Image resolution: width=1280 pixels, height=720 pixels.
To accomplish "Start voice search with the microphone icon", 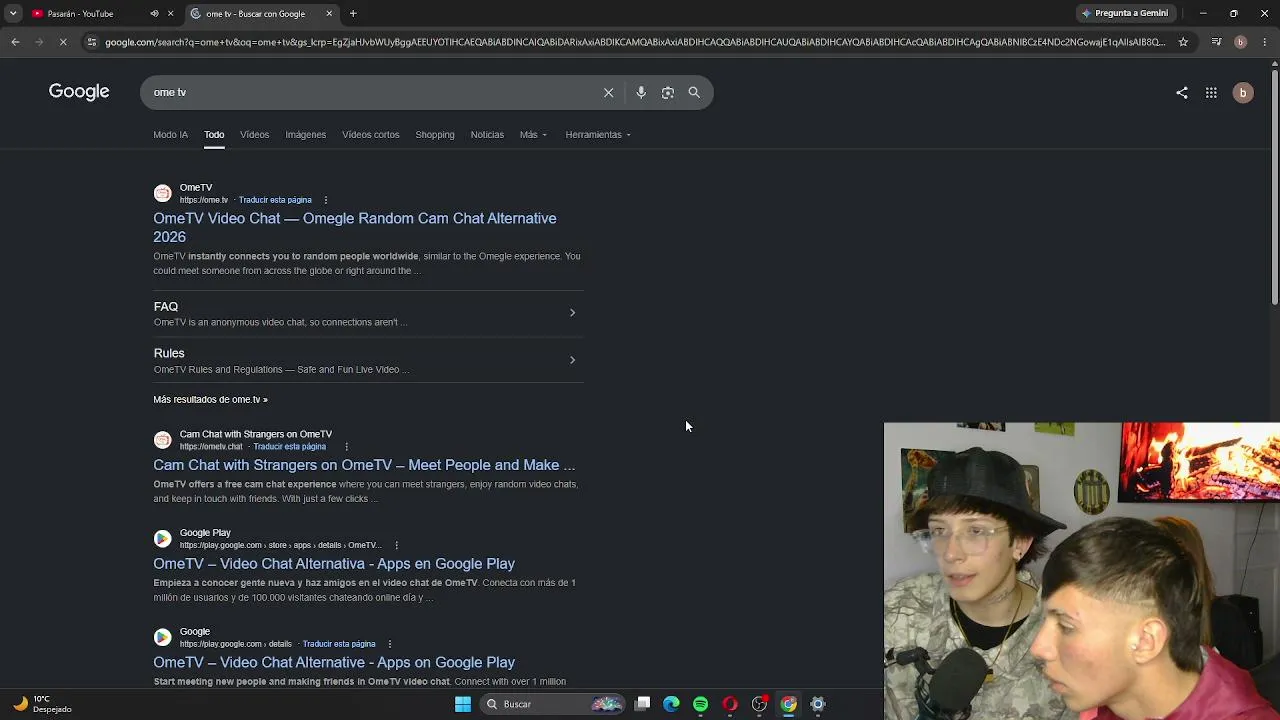I will click(x=641, y=92).
